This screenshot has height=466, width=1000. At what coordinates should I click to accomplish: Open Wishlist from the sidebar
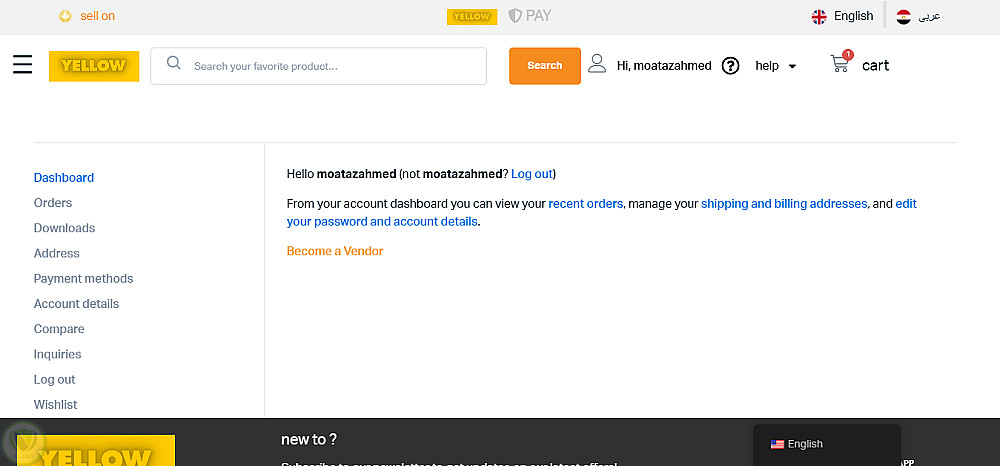point(55,405)
